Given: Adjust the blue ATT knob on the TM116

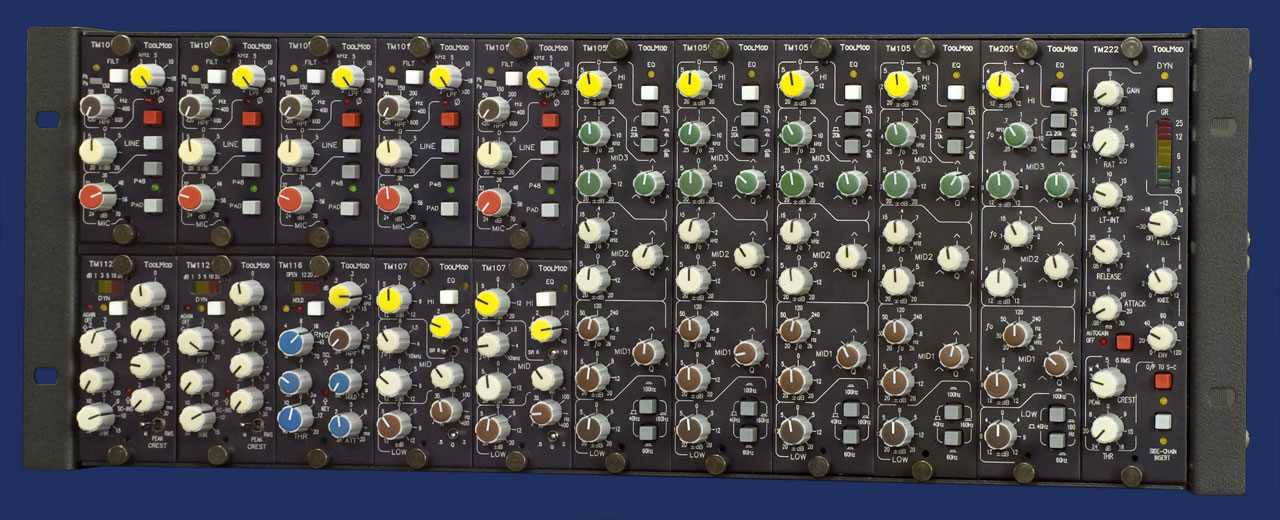Looking at the screenshot, I should (346, 425).
